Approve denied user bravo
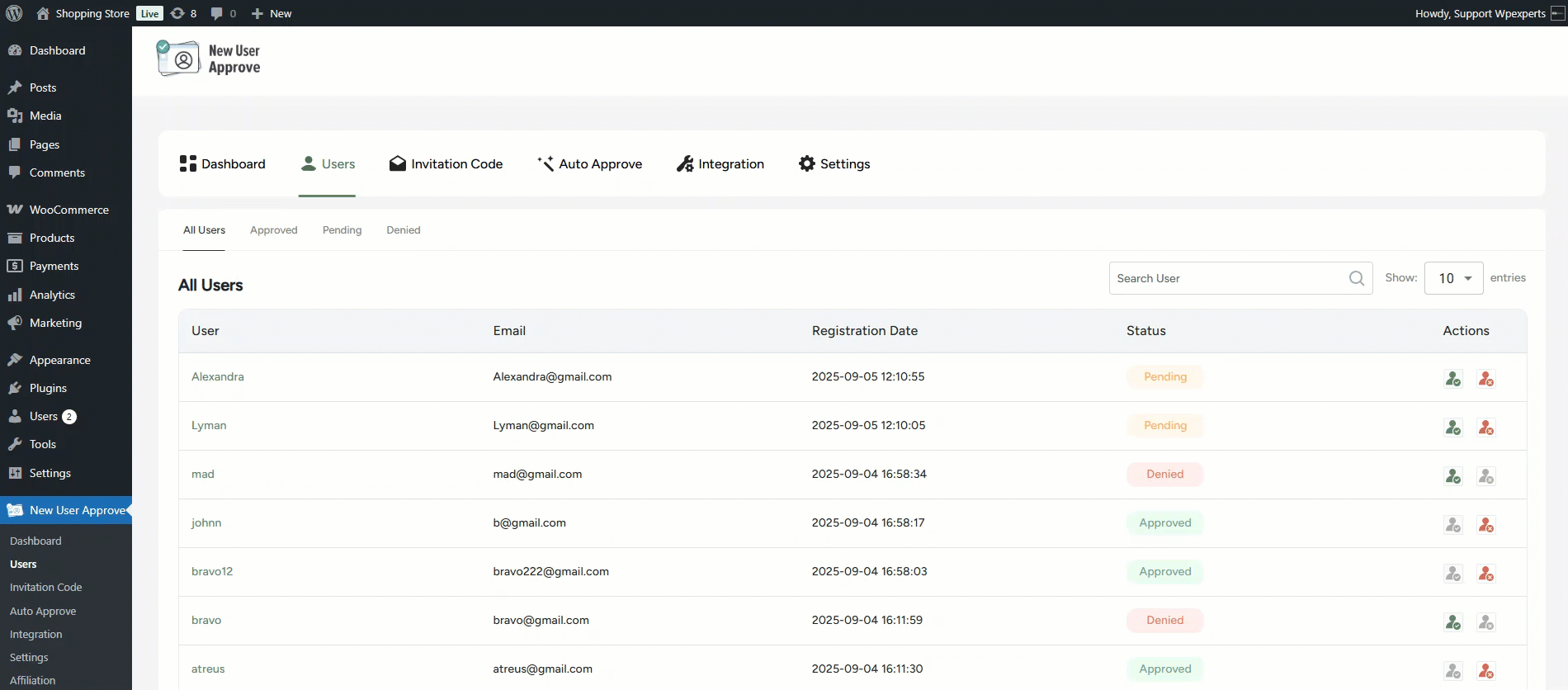 pyautogui.click(x=1453, y=622)
